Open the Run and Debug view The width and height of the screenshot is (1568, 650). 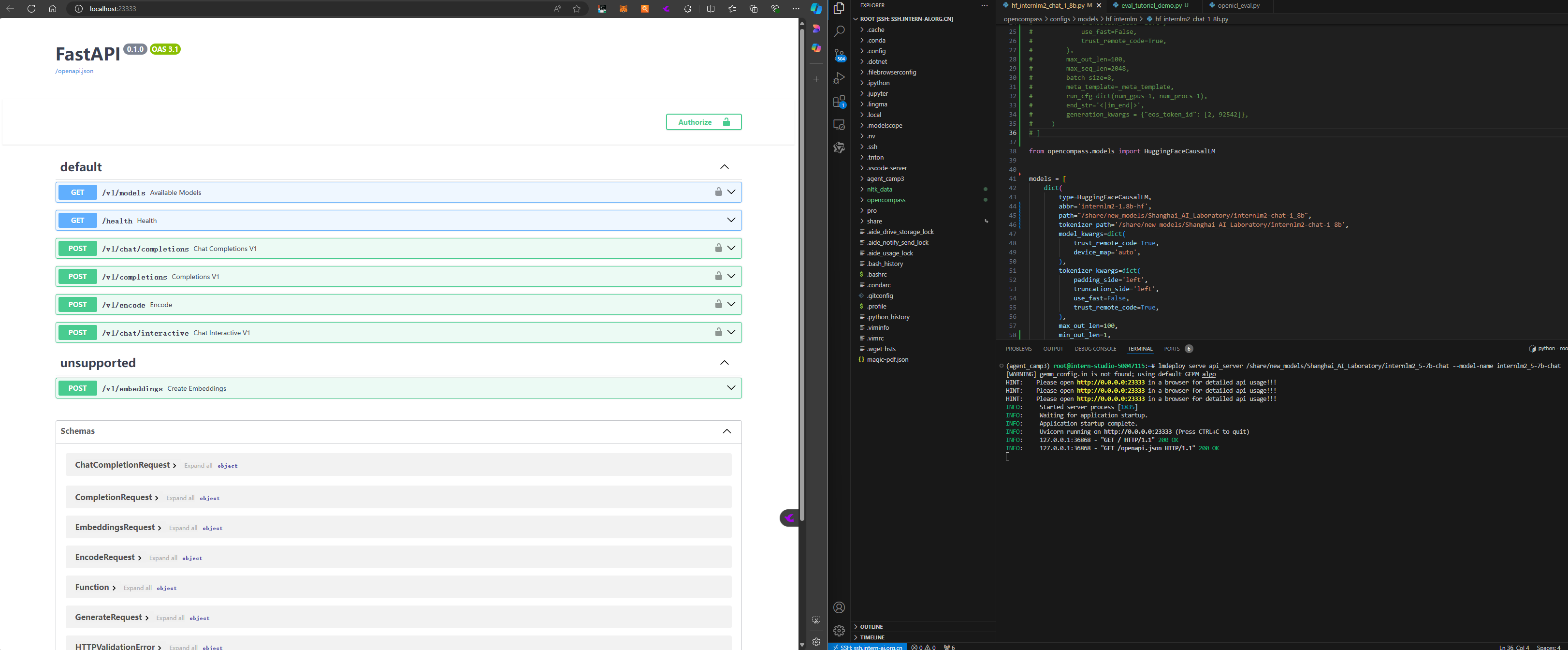pyautogui.click(x=839, y=78)
